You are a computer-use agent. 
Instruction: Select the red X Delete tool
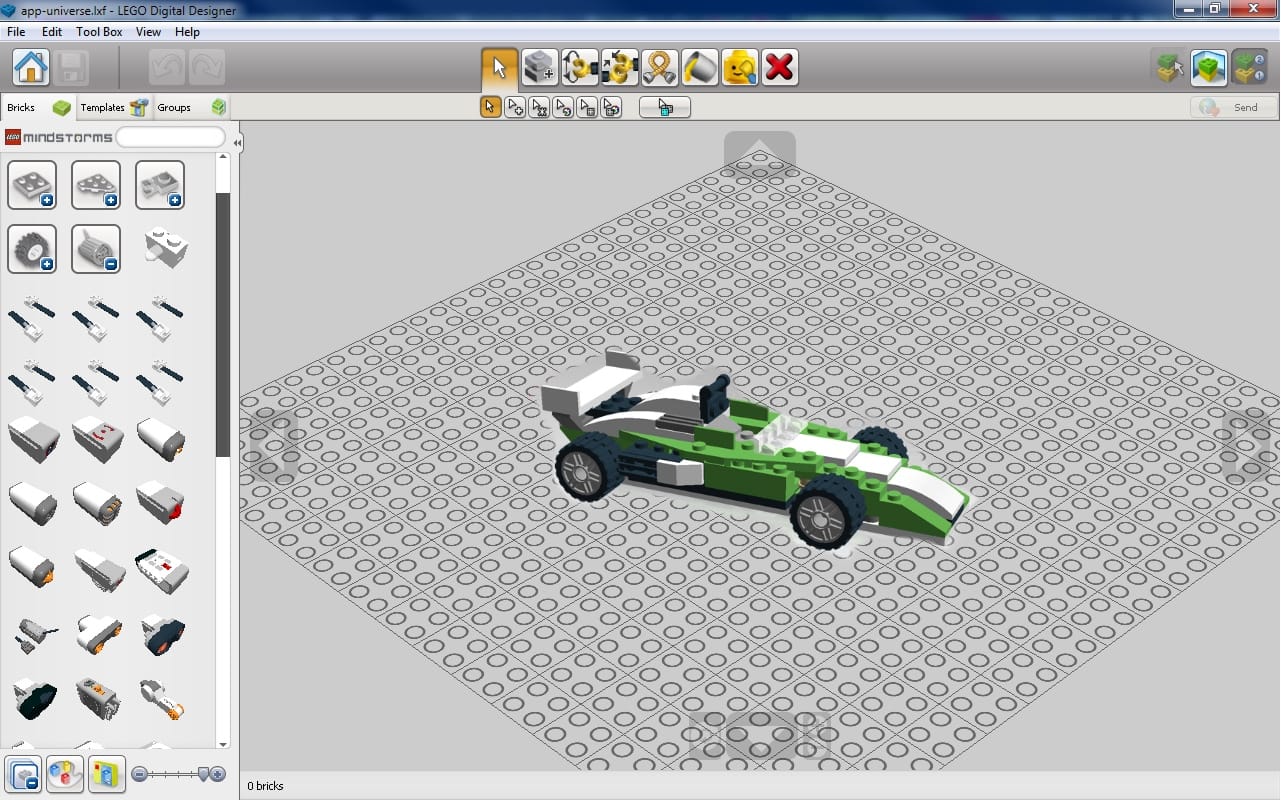tap(779, 67)
